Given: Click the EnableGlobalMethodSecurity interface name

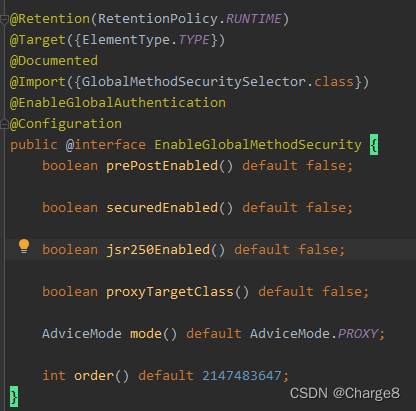Looking at the screenshot, I should pos(258,145).
